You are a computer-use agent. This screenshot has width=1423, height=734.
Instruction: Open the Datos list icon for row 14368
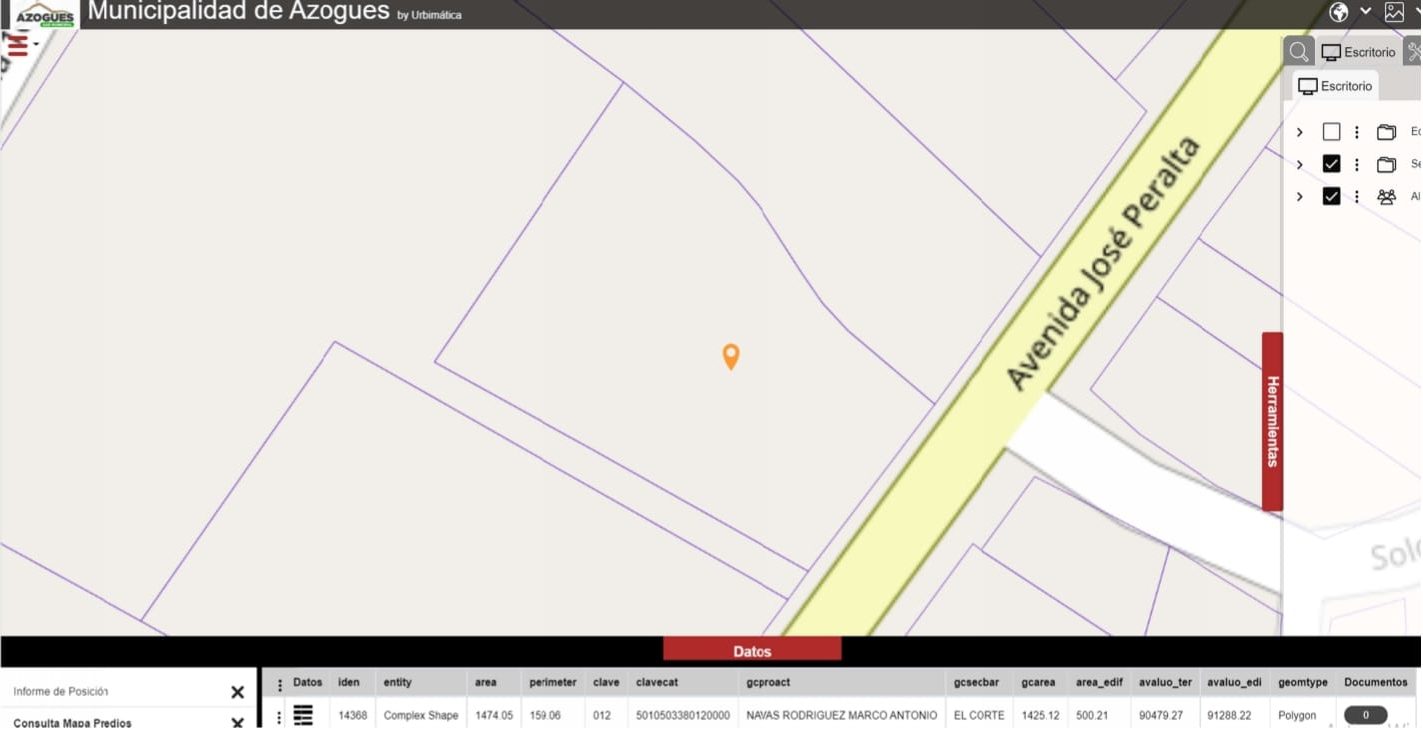click(x=303, y=715)
